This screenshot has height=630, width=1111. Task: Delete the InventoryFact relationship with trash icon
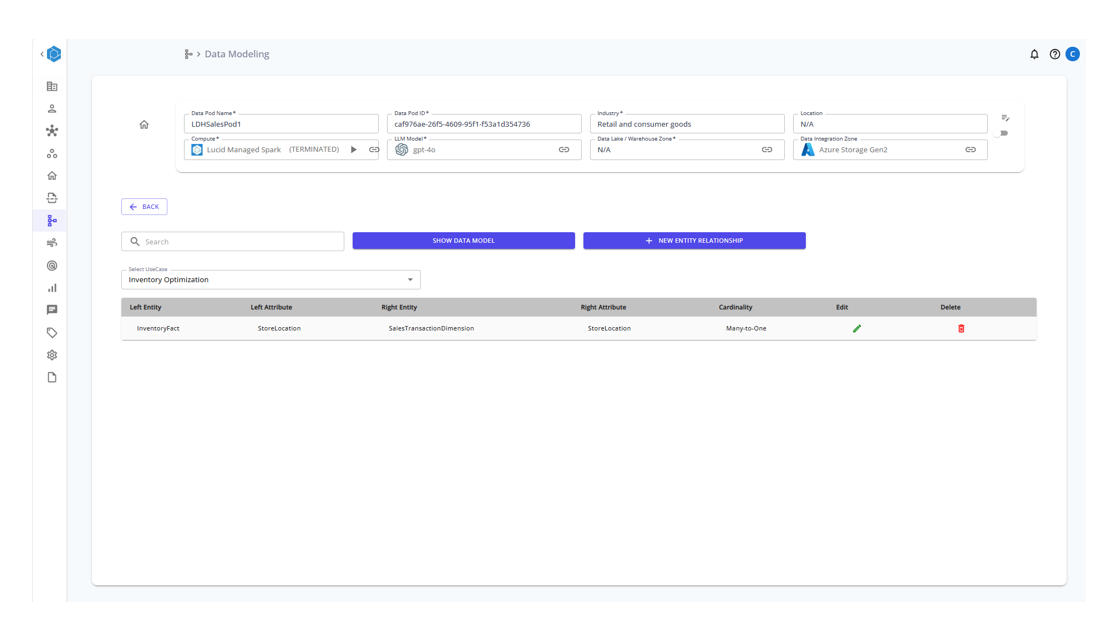961,329
